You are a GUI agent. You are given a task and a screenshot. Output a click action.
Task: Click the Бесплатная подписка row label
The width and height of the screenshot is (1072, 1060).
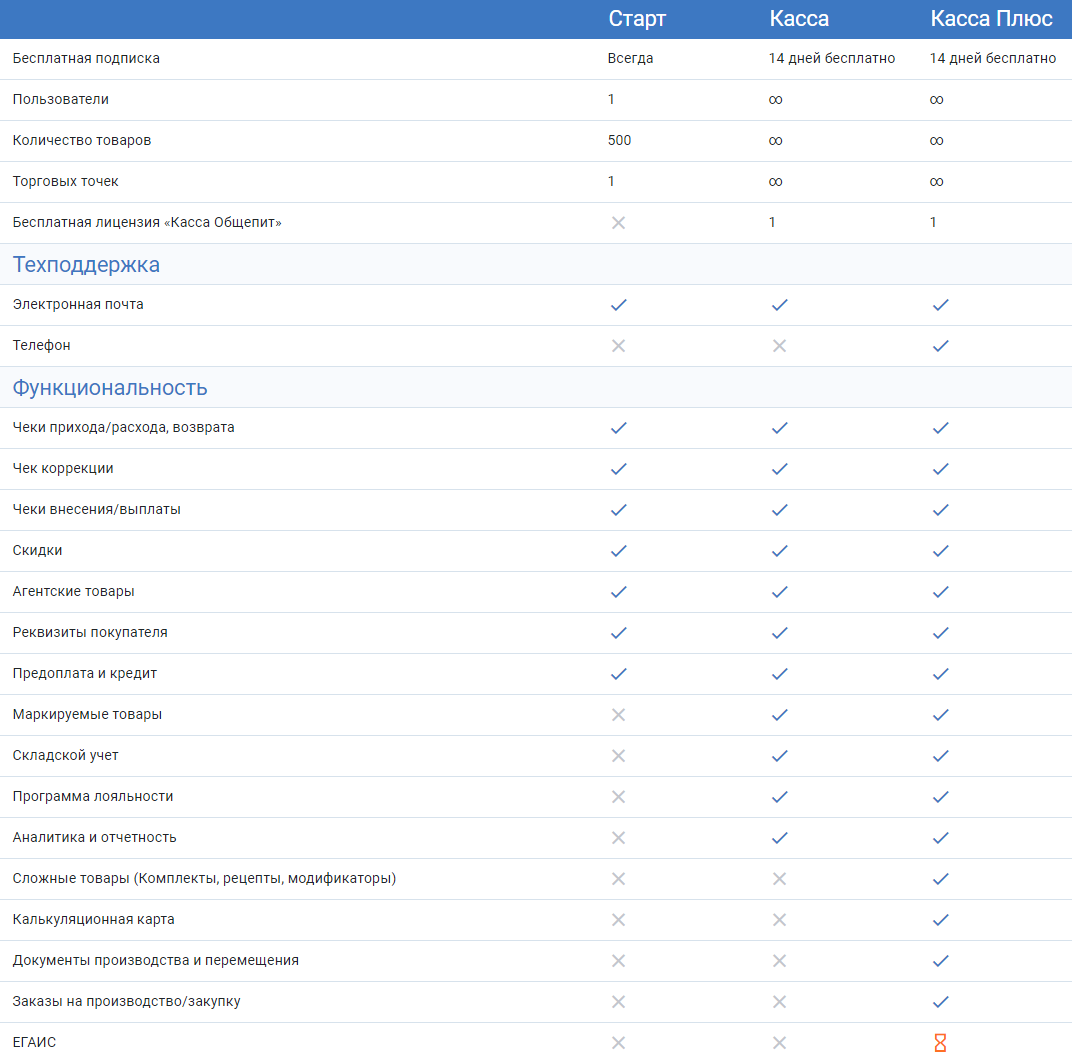(x=86, y=58)
